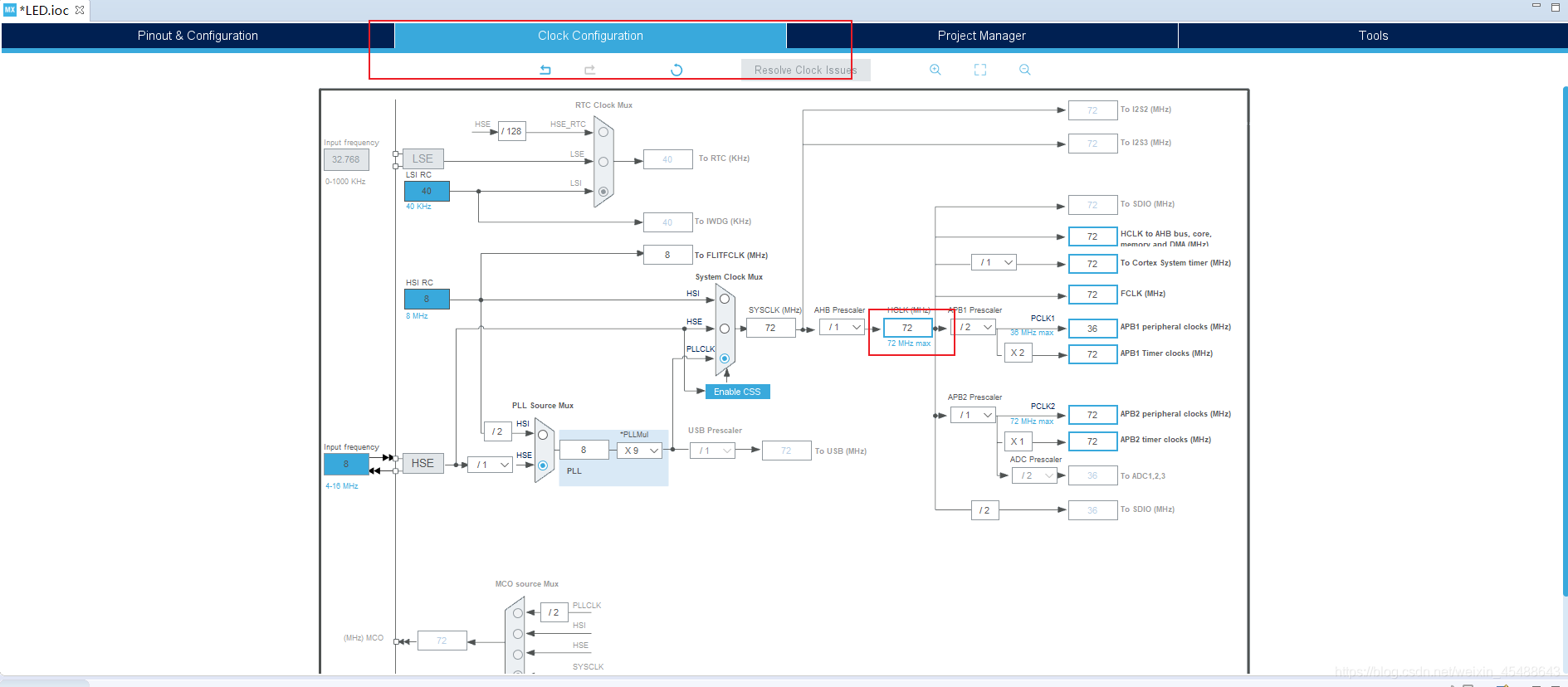Click the LSI RC 40 value block
This screenshot has width=1568, height=687.
(x=427, y=191)
